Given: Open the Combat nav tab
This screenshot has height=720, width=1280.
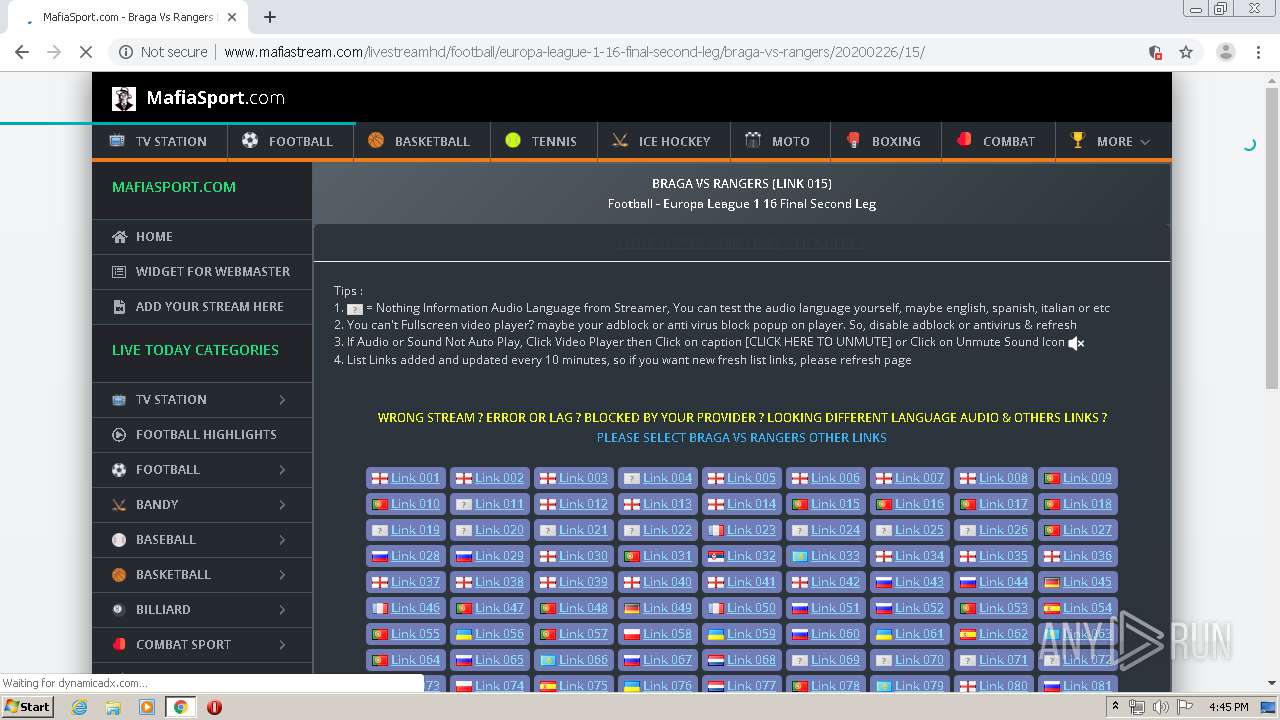Looking at the screenshot, I should (997, 141).
